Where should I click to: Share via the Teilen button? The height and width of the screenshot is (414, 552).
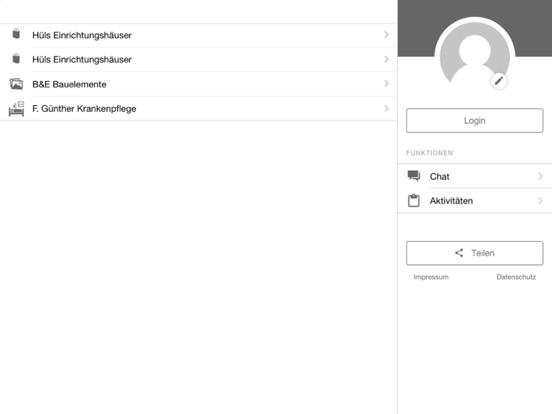(x=475, y=253)
